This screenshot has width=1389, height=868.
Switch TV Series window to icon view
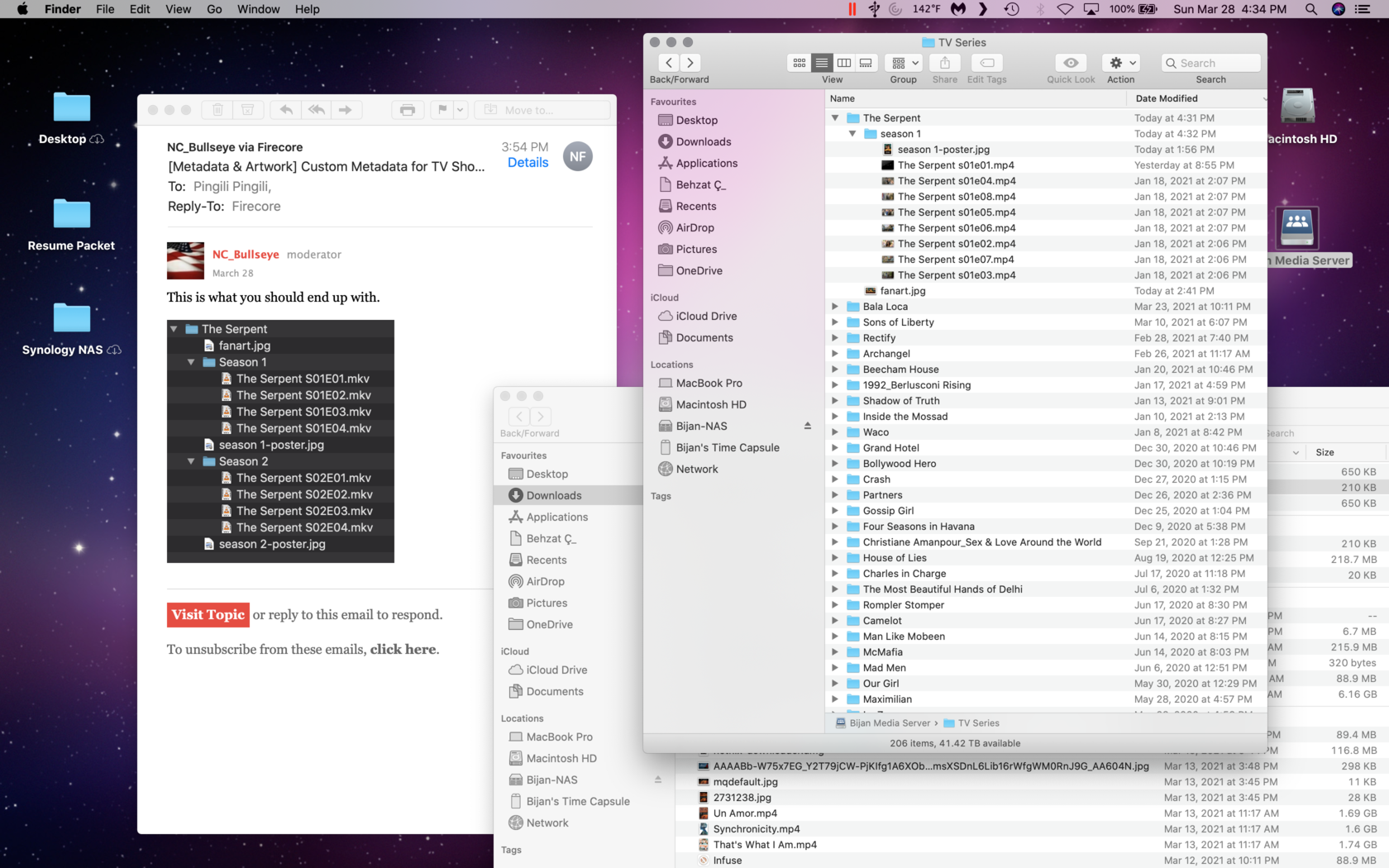(x=800, y=63)
